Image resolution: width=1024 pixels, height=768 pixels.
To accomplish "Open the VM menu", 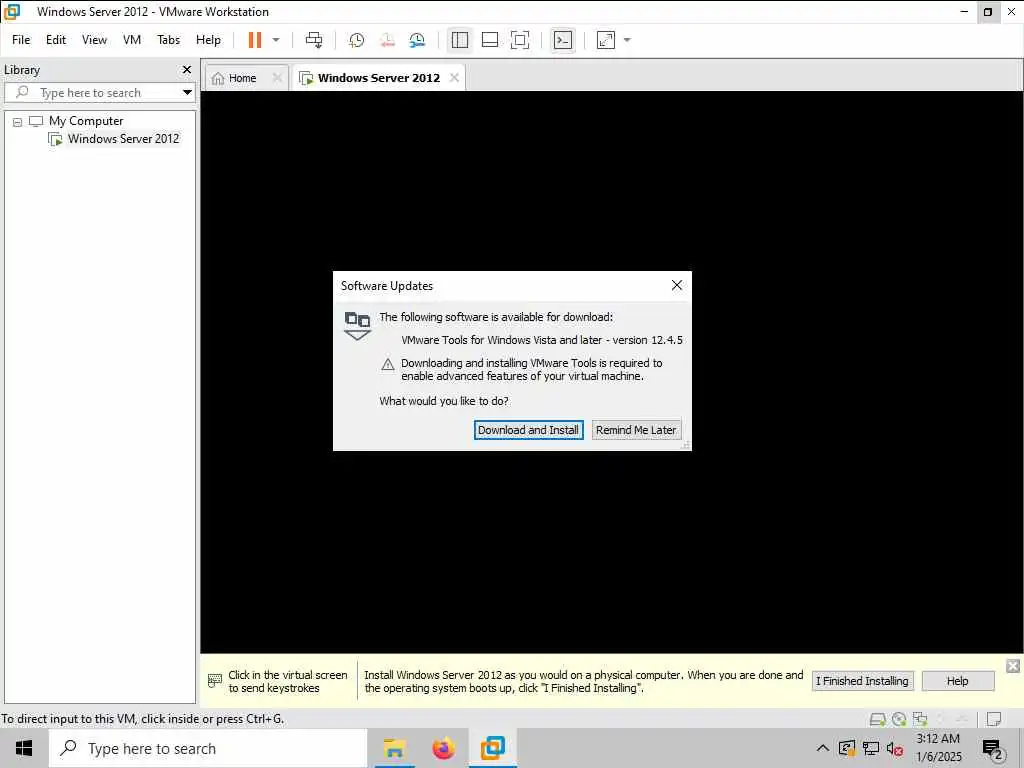I will (x=132, y=40).
